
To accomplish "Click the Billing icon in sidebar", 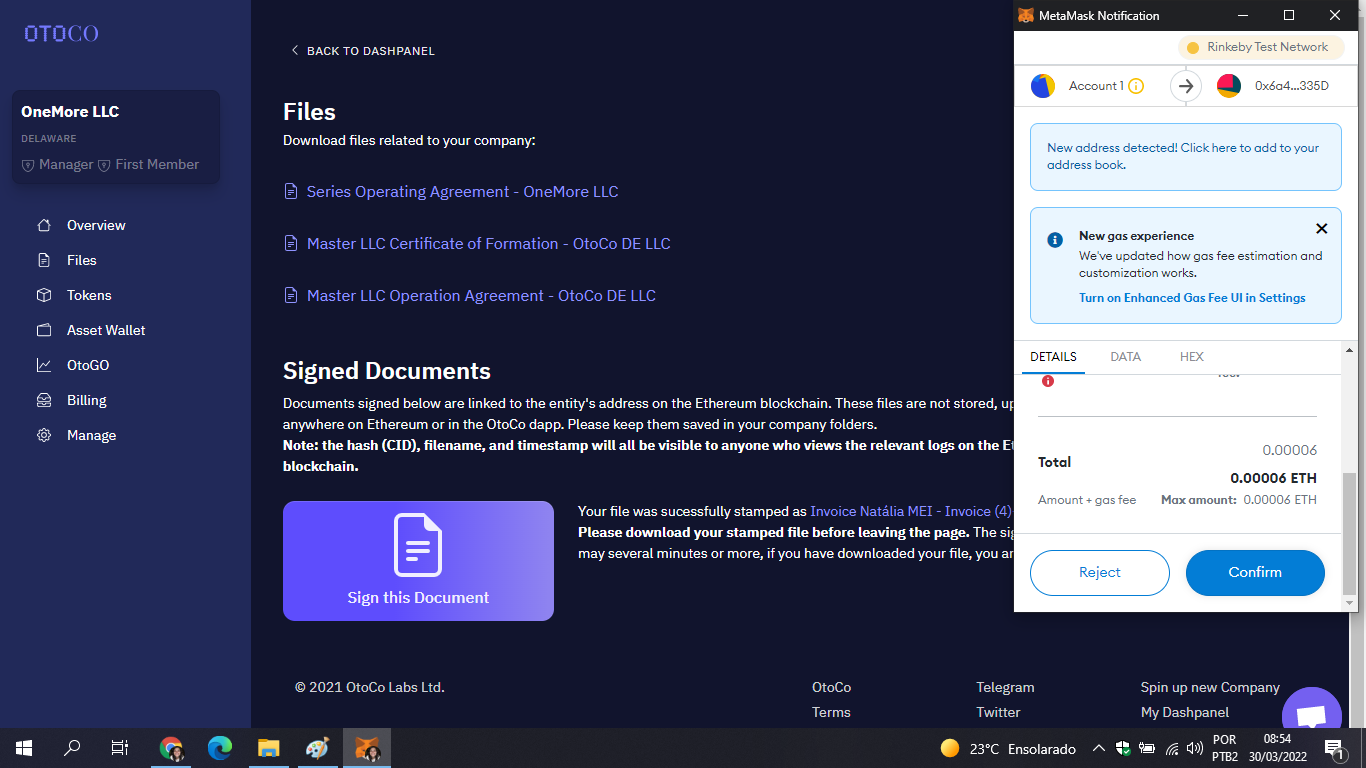I will tap(44, 400).
